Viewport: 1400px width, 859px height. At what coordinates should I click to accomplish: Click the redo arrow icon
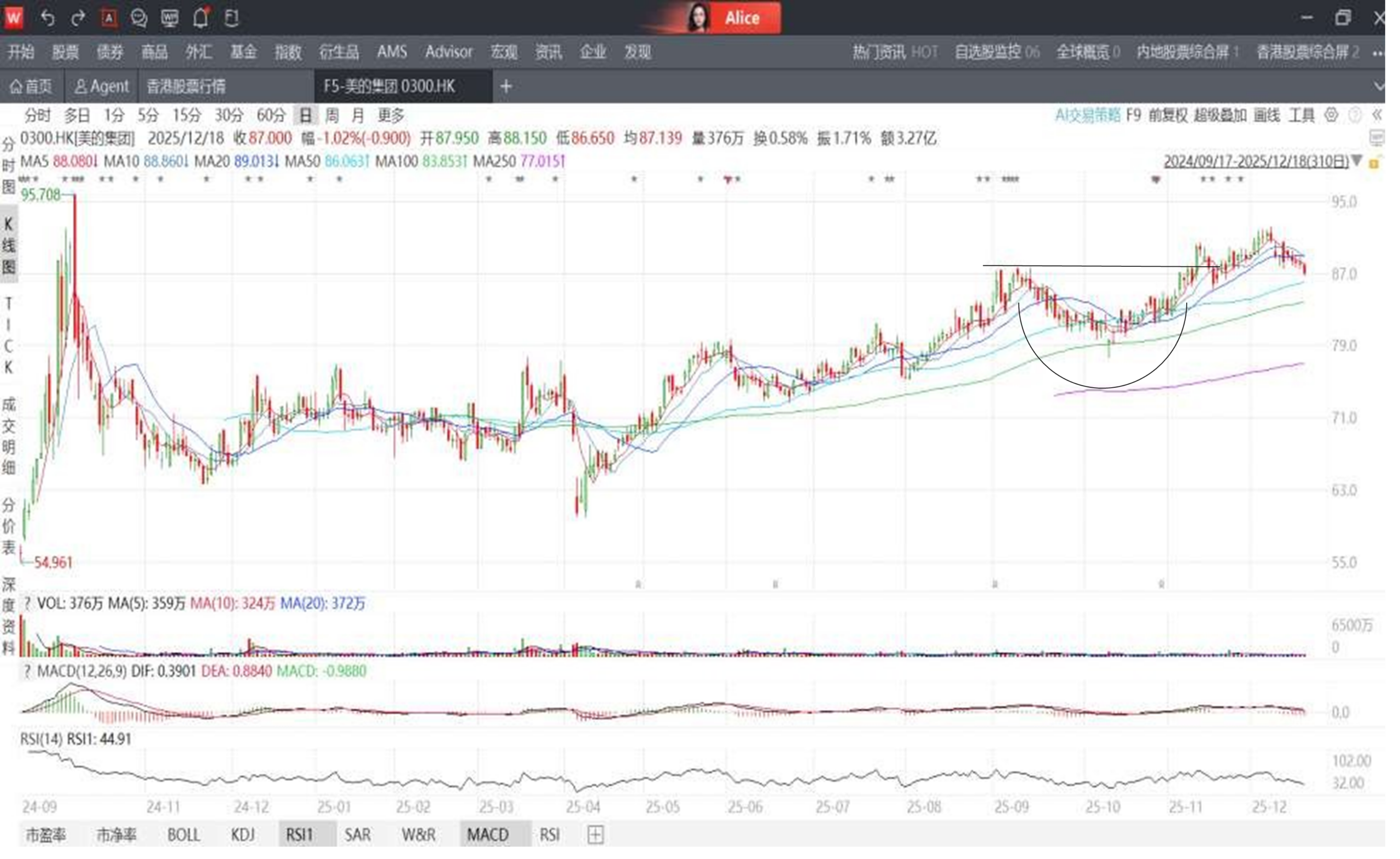pyautogui.click(x=78, y=18)
